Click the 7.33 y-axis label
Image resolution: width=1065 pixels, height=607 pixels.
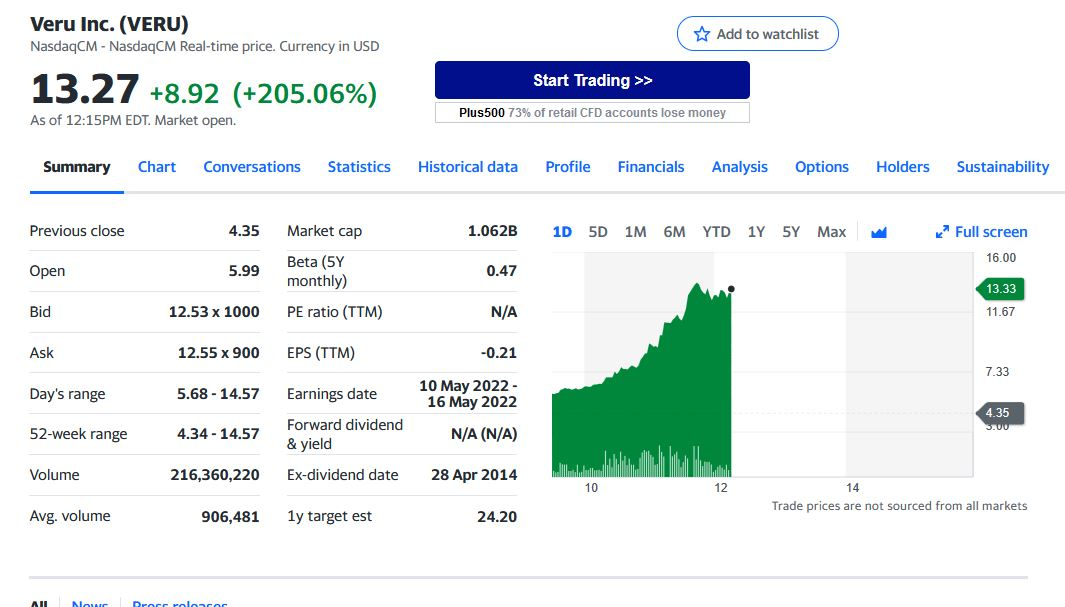pyautogui.click(x=997, y=371)
